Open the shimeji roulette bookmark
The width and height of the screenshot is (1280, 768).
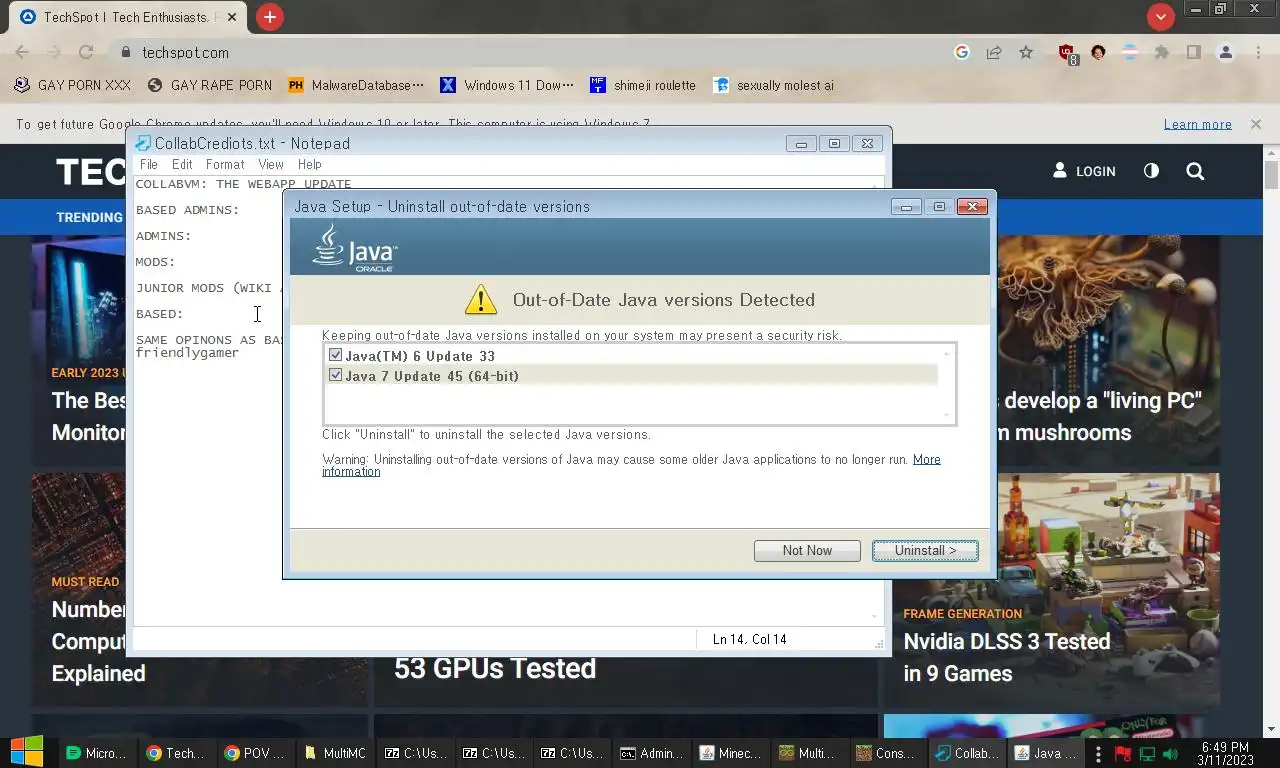[643, 85]
